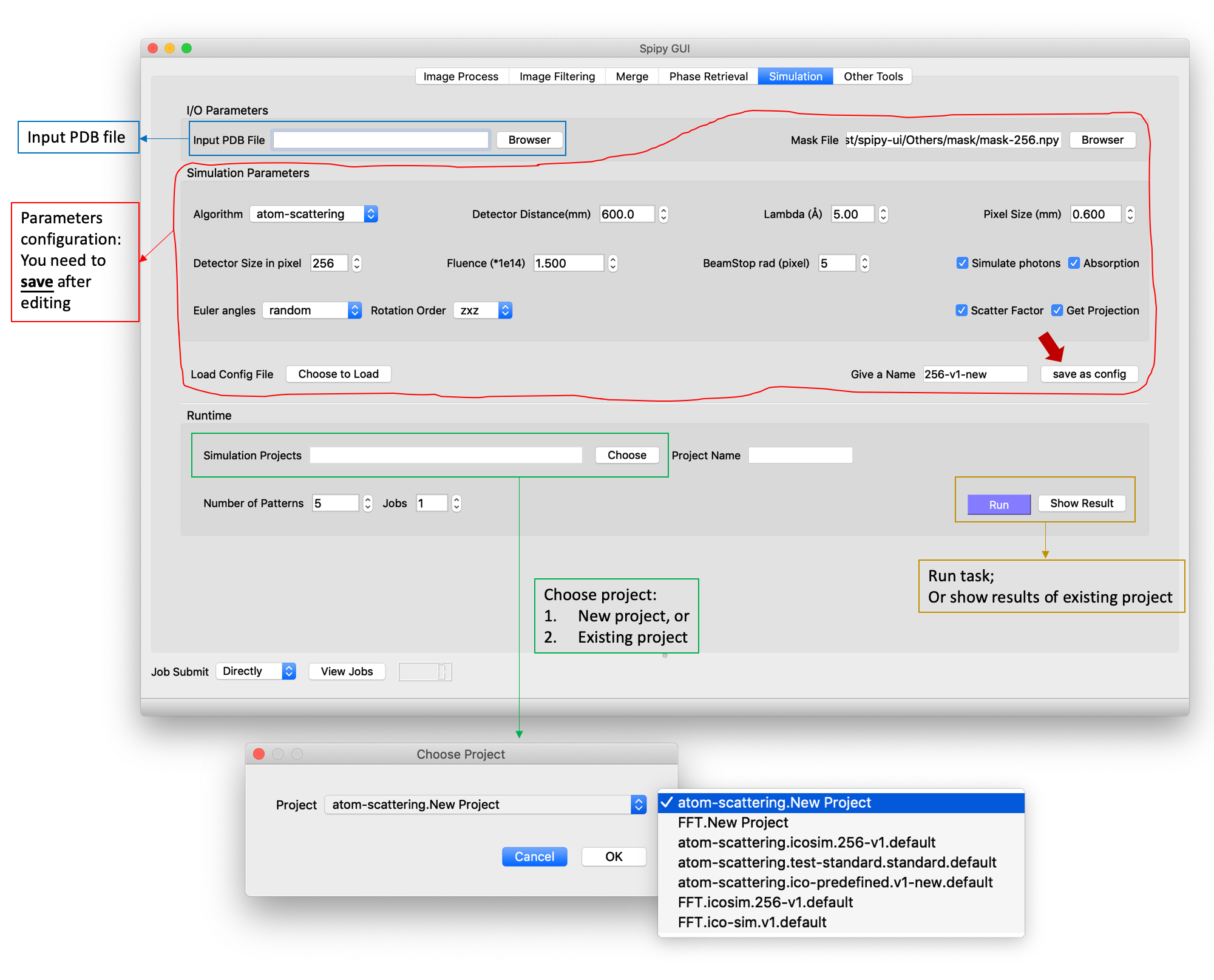Select atom-scattering.icosim.256-v1.default item
The height and width of the screenshot is (980, 1214).
click(x=841, y=842)
